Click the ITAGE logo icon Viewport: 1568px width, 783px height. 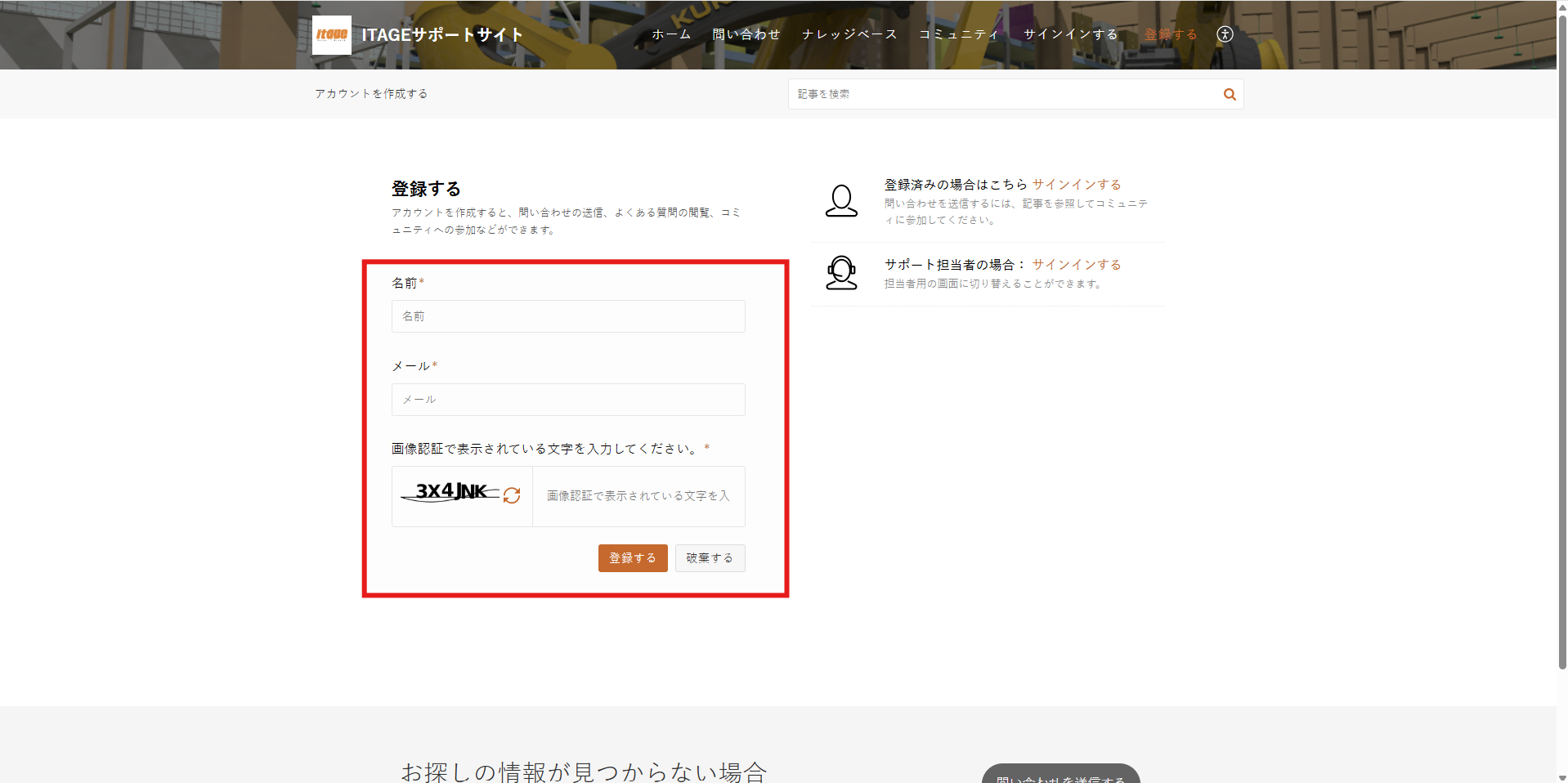coord(331,35)
